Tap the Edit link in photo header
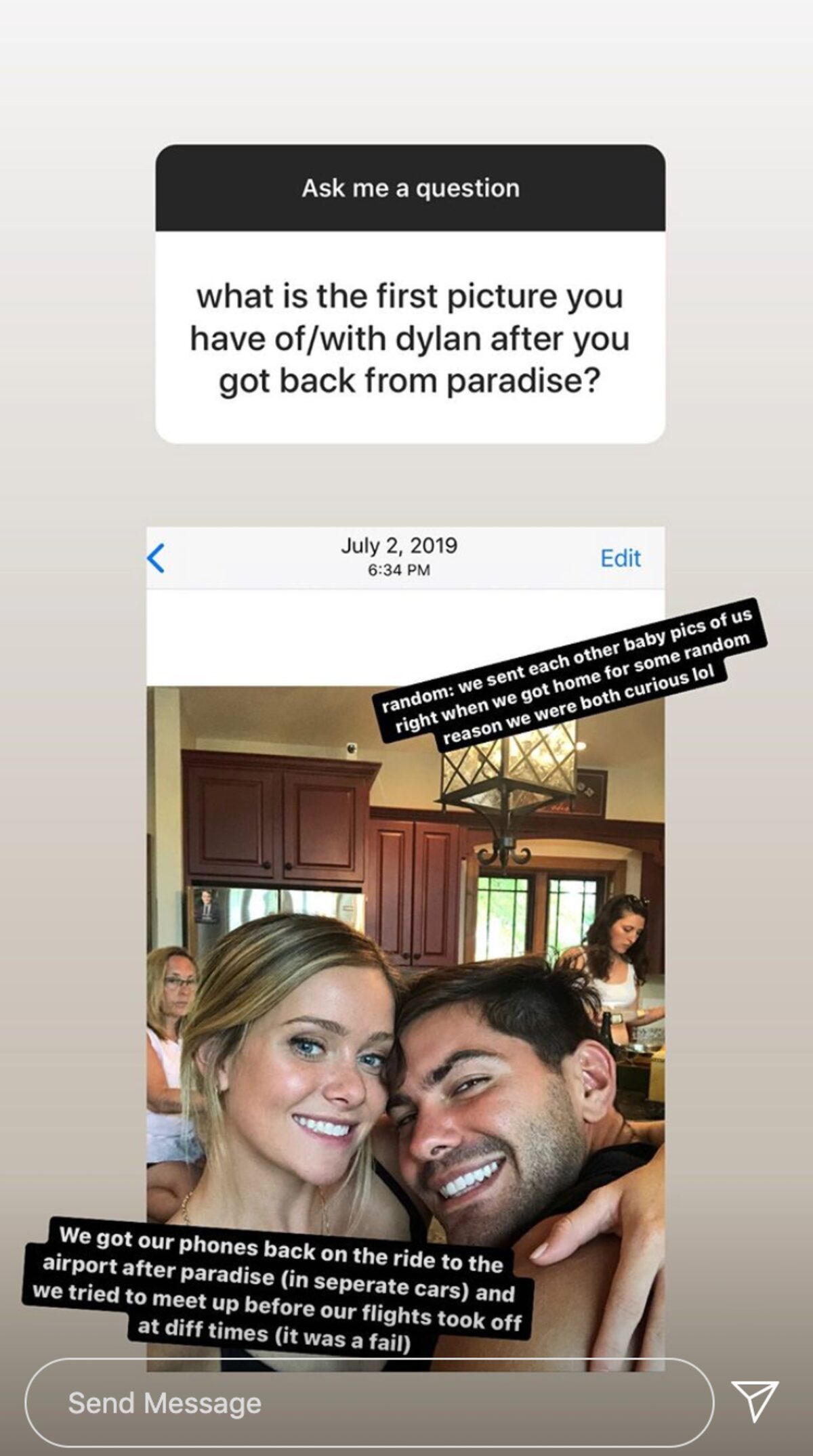 click(x=620, y=558)
